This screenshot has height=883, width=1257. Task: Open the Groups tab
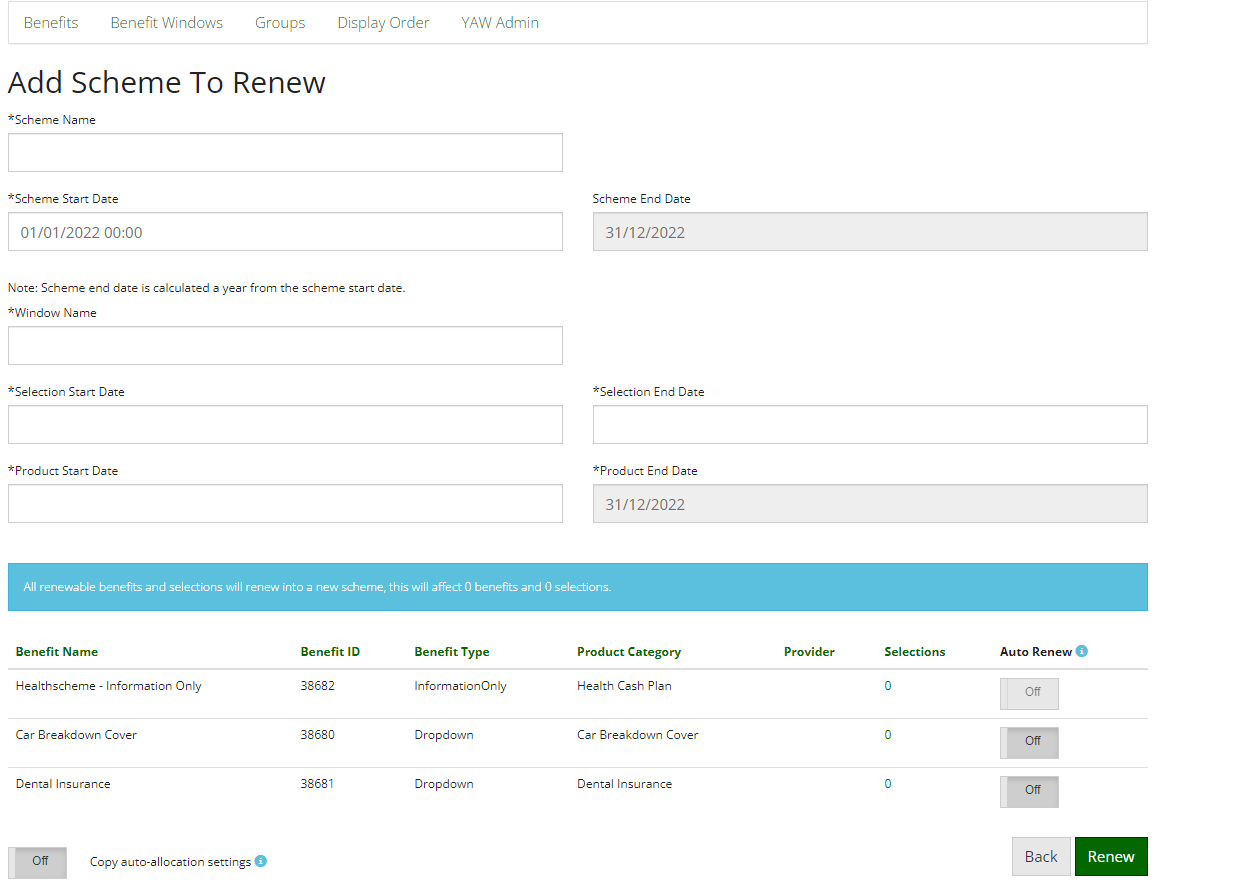(280, 22)
